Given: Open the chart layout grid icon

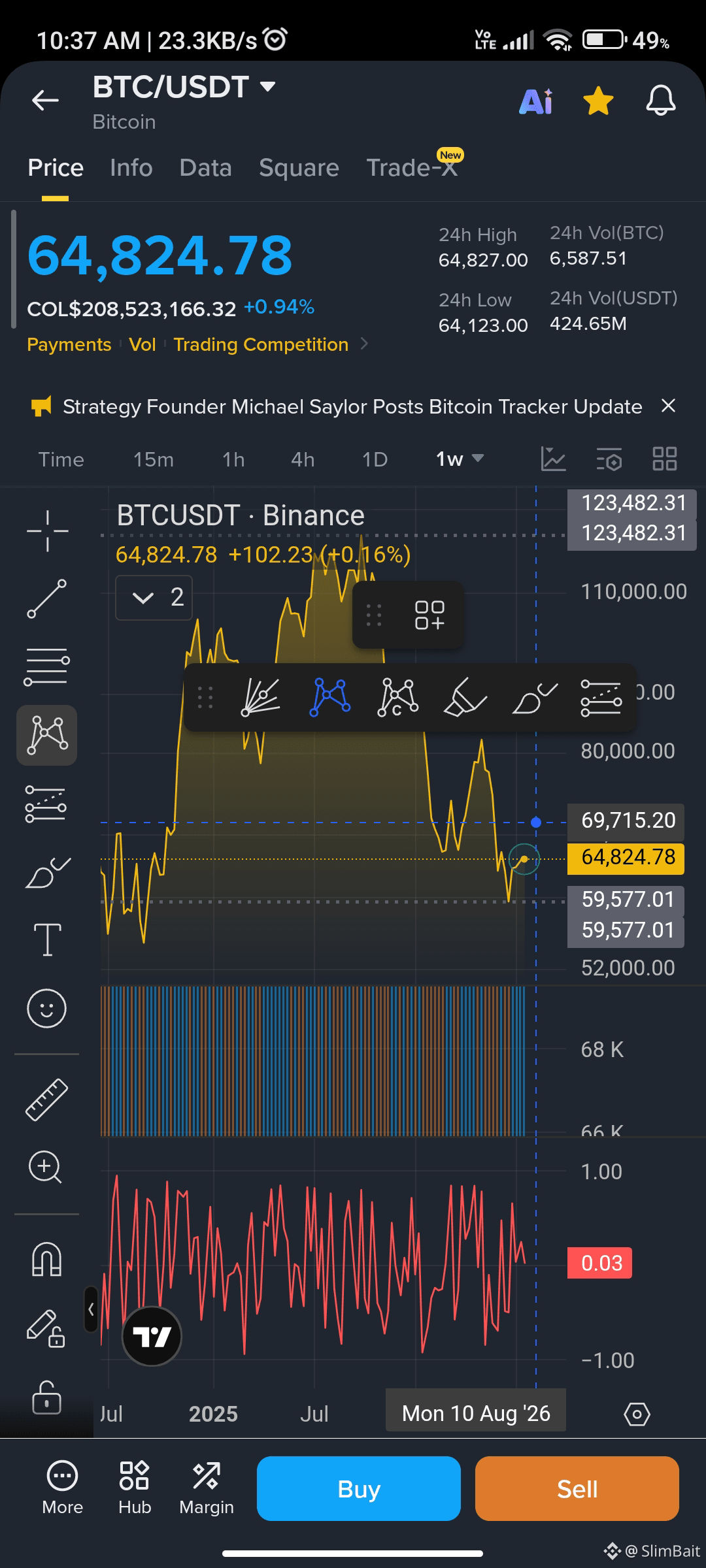Looking at the screenshot, I should point(665,459).
